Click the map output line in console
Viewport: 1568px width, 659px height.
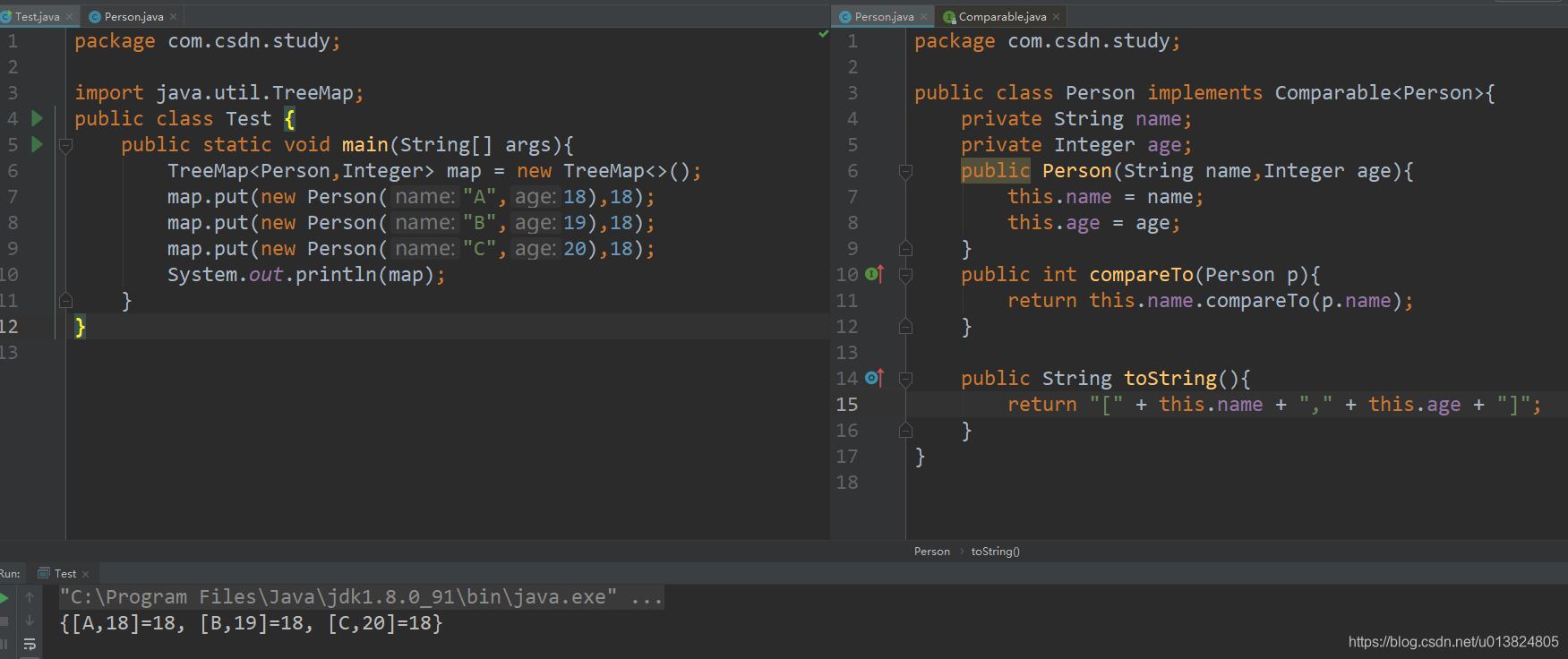251,623
